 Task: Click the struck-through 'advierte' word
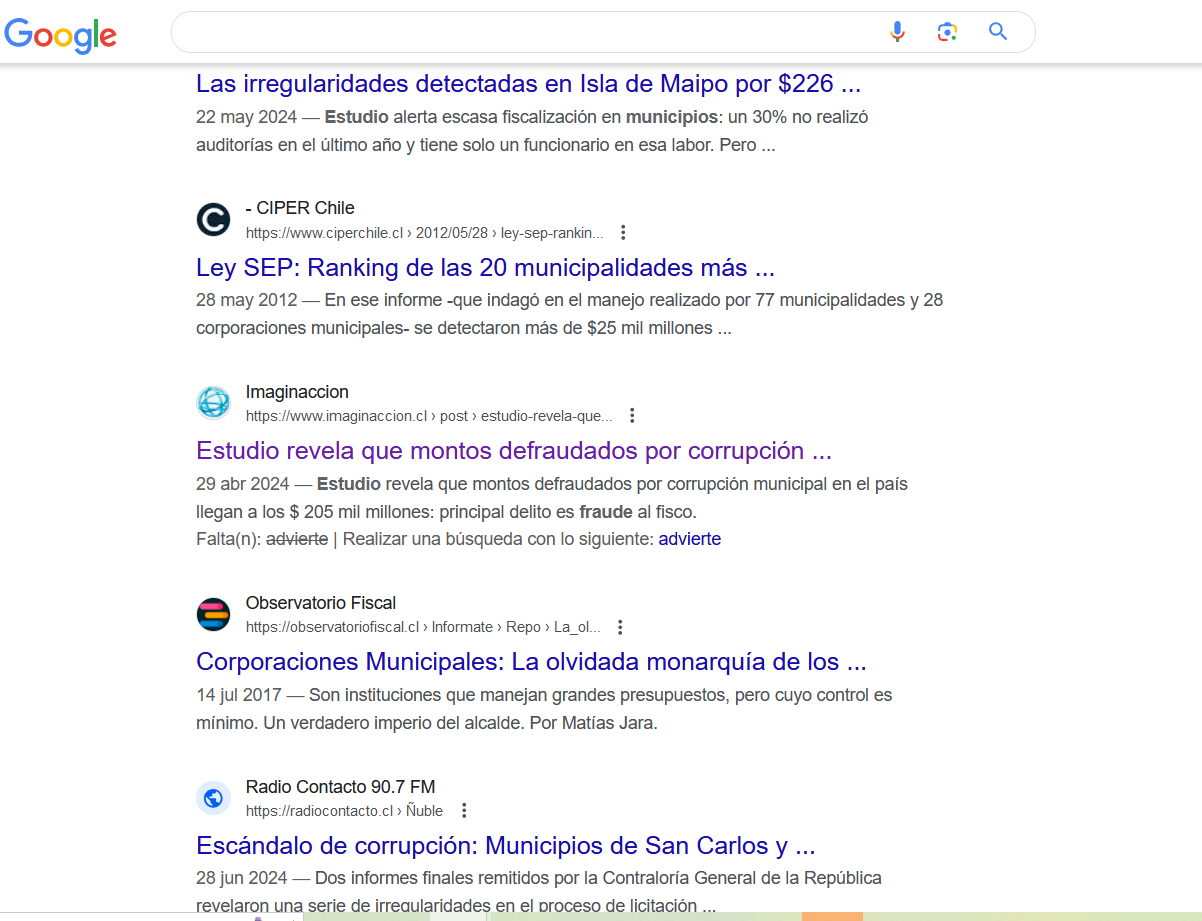[297, 539]
